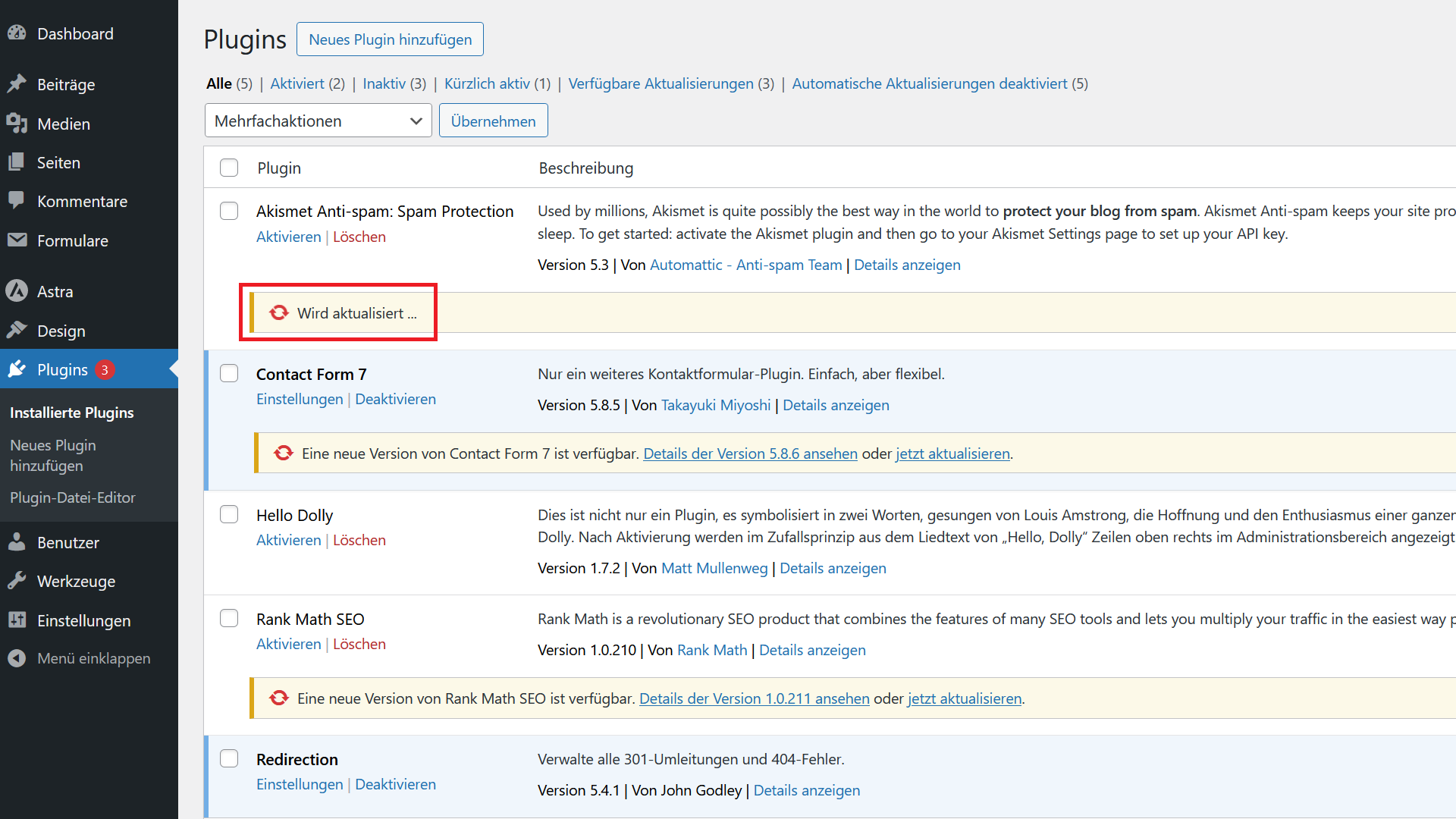
Task: Activate Hello Dolly plugin
Action: tap(288, 540)
